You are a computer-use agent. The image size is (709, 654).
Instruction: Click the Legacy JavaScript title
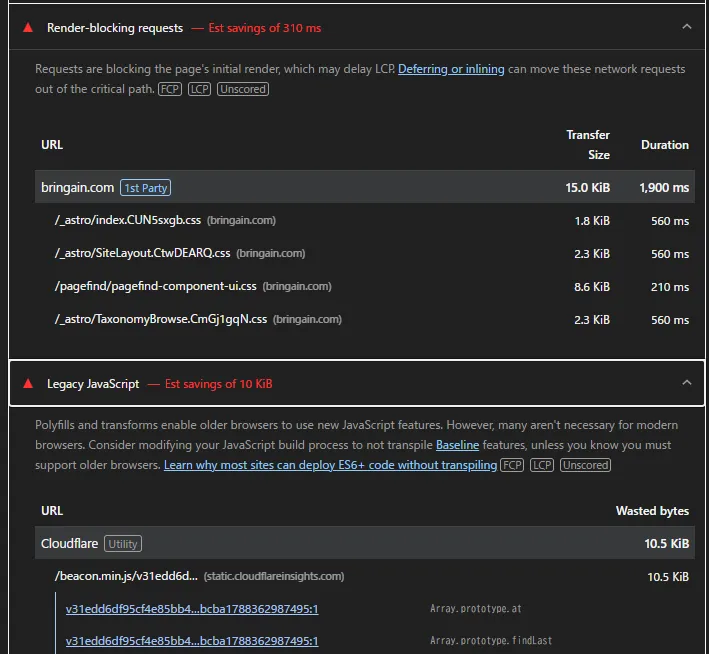[x=93, y=384]
